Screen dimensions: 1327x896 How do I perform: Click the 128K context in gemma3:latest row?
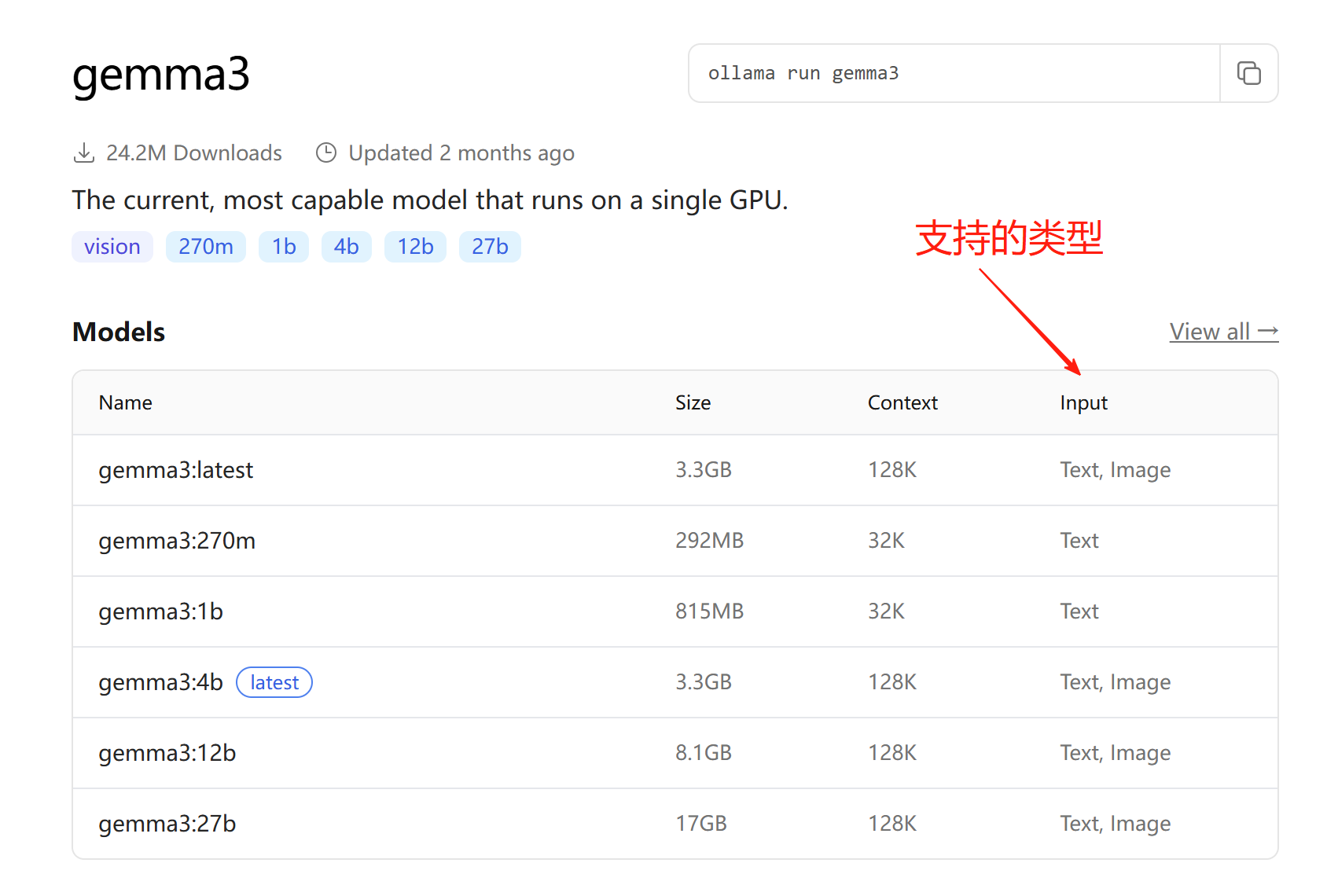892,470
